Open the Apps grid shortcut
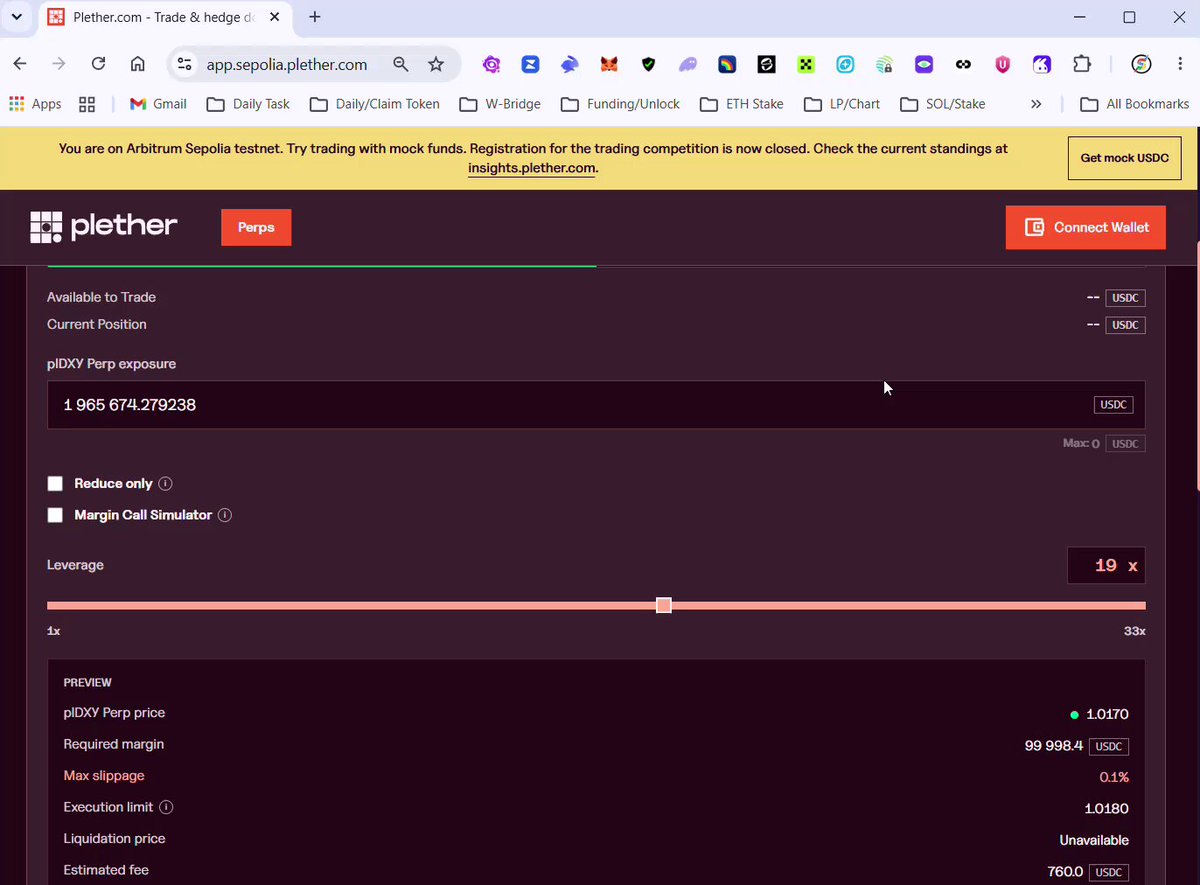Screen dimensions: 1200x885 [x=35, y=104]
